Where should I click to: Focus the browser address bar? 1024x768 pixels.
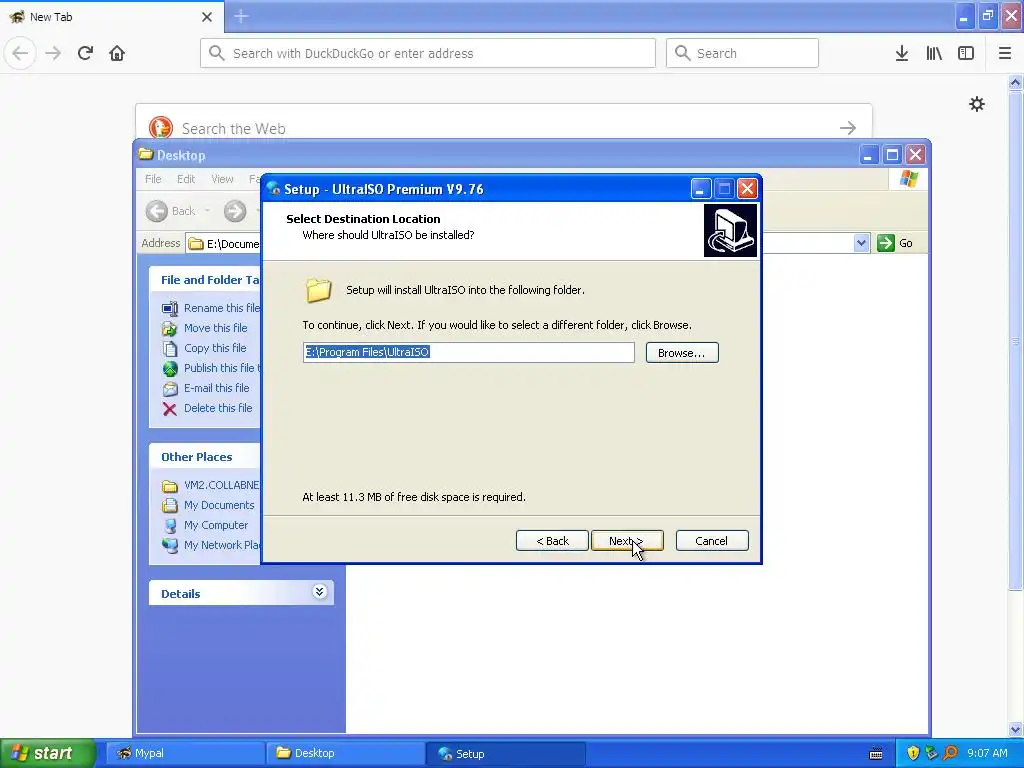coord(428,53)
